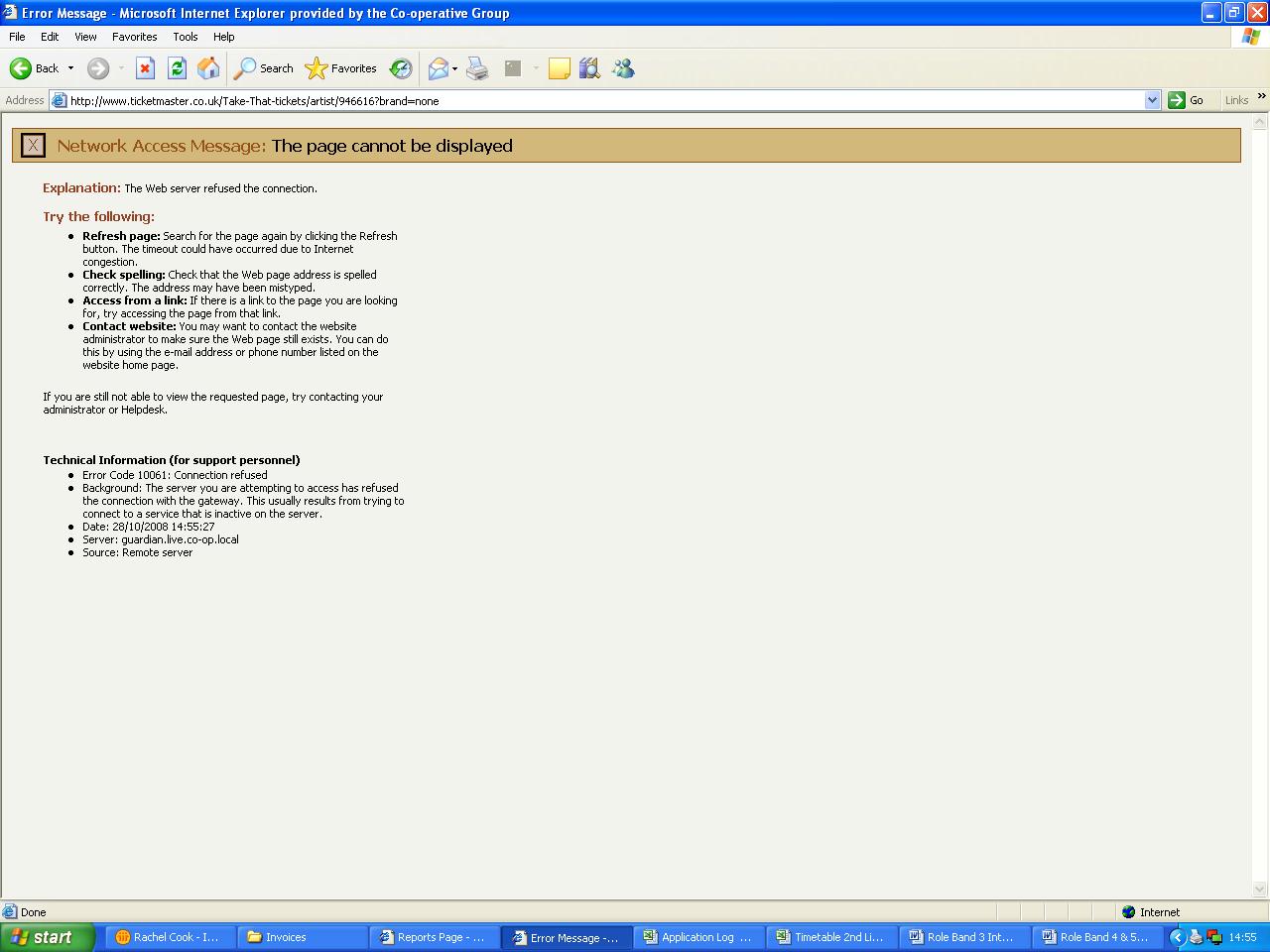Click the Stop loading icon
The width and height of the screenshot is (1270, 952).
[145, 68]
